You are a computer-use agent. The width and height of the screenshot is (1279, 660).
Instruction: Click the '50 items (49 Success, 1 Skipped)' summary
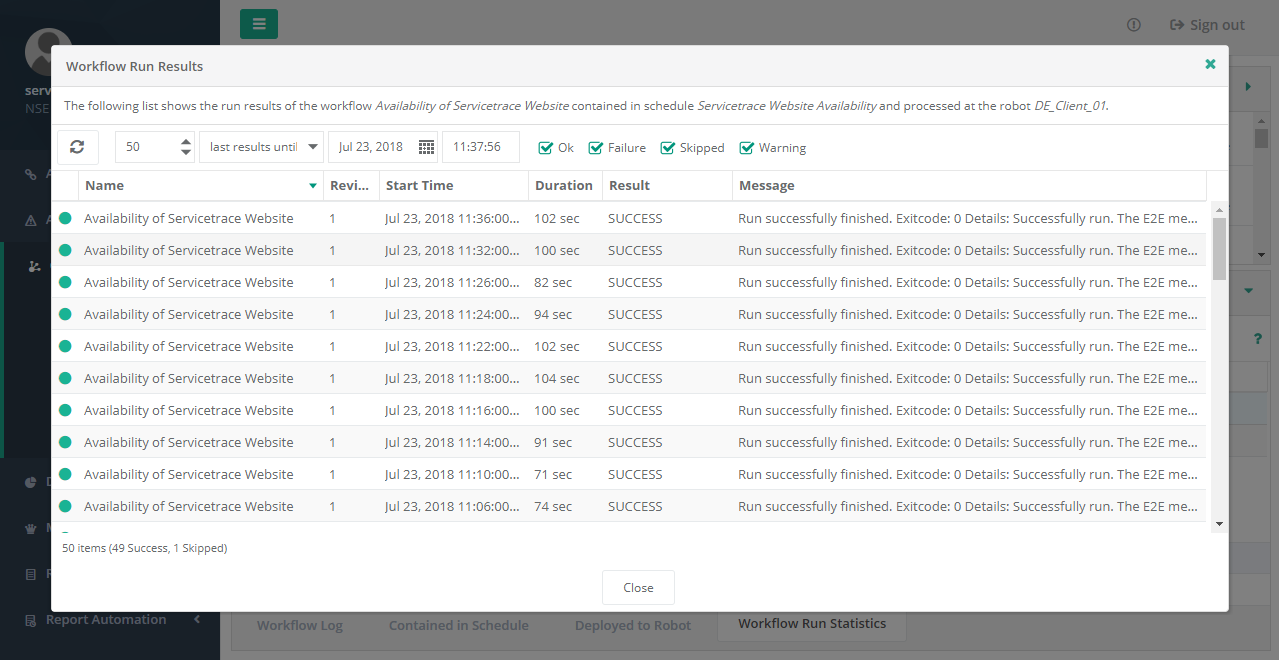click(x=144, y=548)
